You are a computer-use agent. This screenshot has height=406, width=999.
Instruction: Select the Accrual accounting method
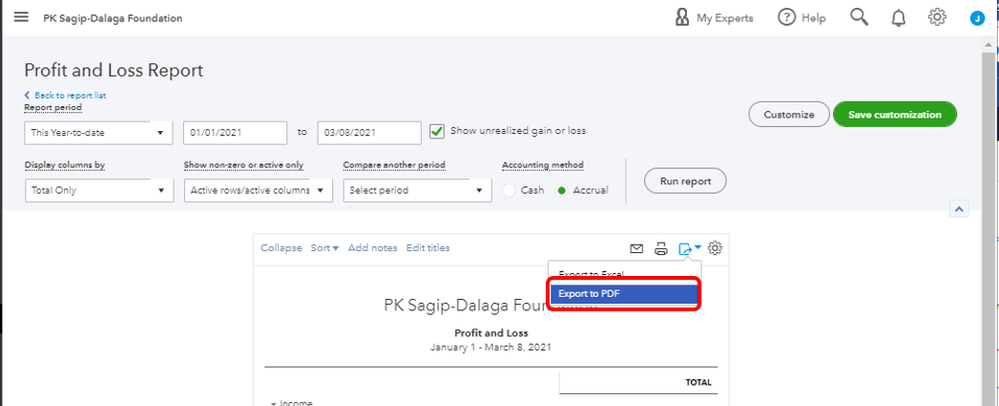point(561,191)
